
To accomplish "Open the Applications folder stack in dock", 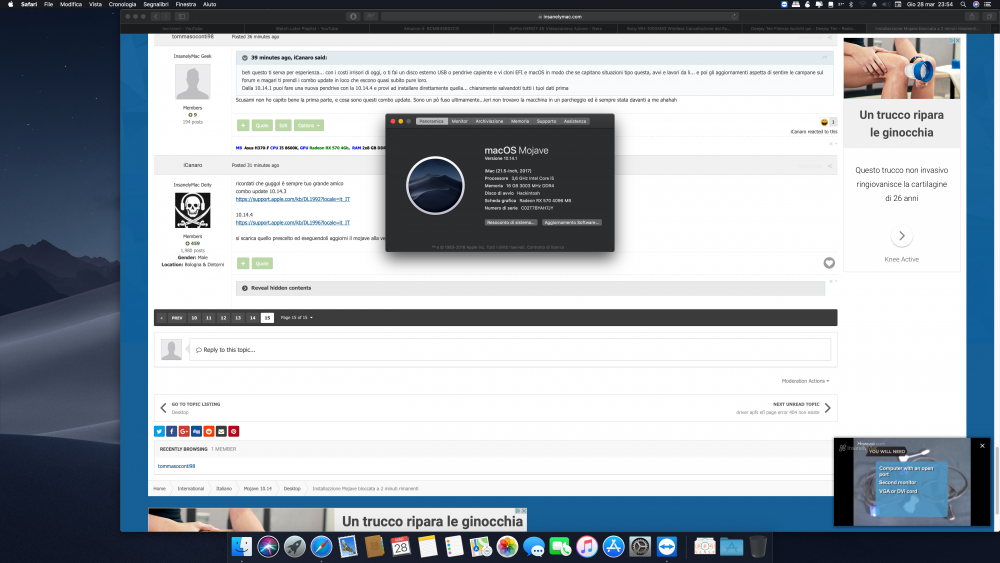I will (732, 546).
